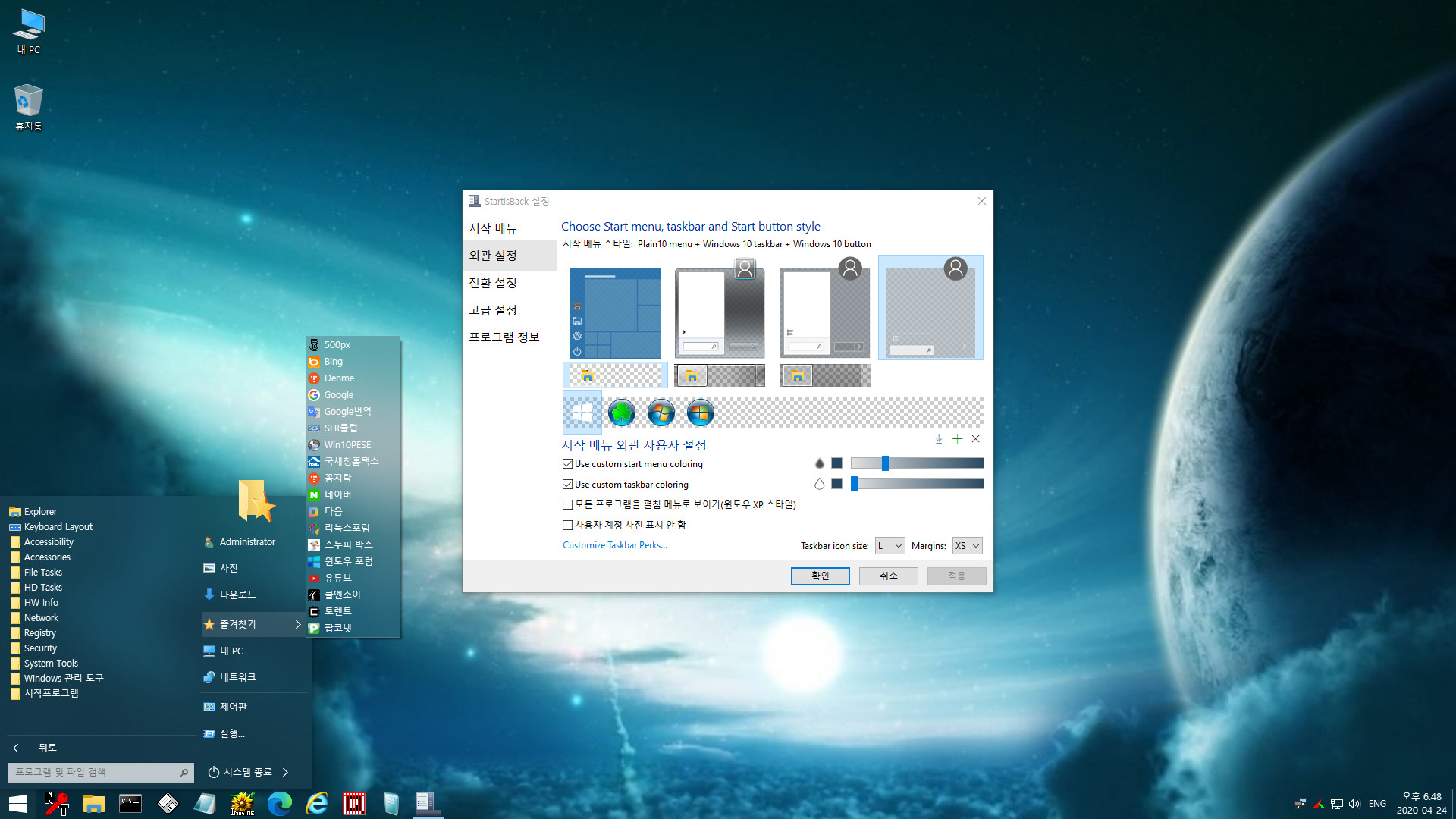Open Taskbar icon size dropdown
Image resolution: width=1456 pixels, height=819 pixels.
(890, 546)
